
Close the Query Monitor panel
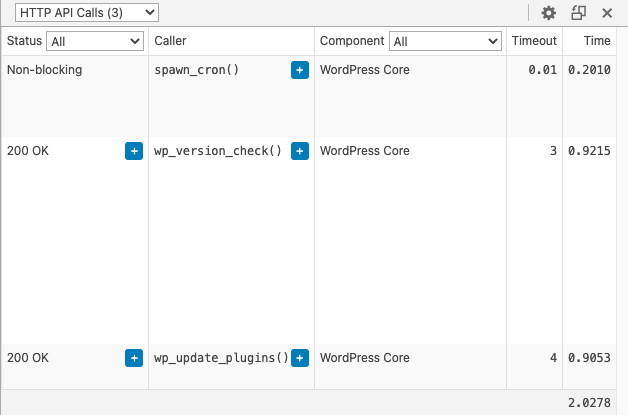pos(607,13)
